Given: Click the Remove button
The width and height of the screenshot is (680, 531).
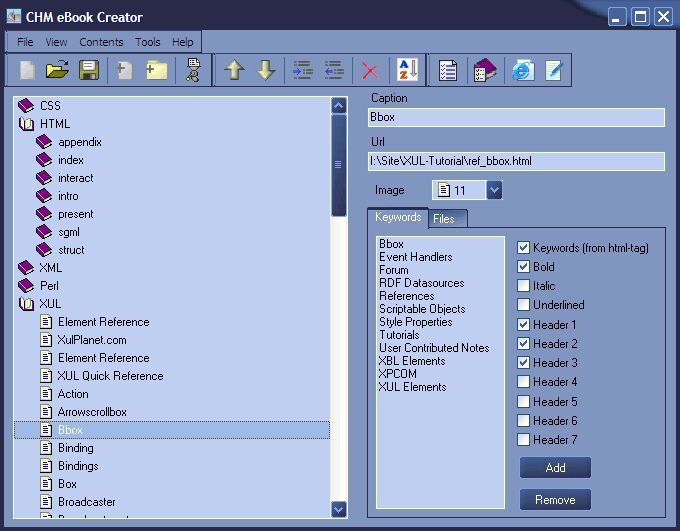Looking at the screenshot, I should pyautogui.click(x=555, y=500).
